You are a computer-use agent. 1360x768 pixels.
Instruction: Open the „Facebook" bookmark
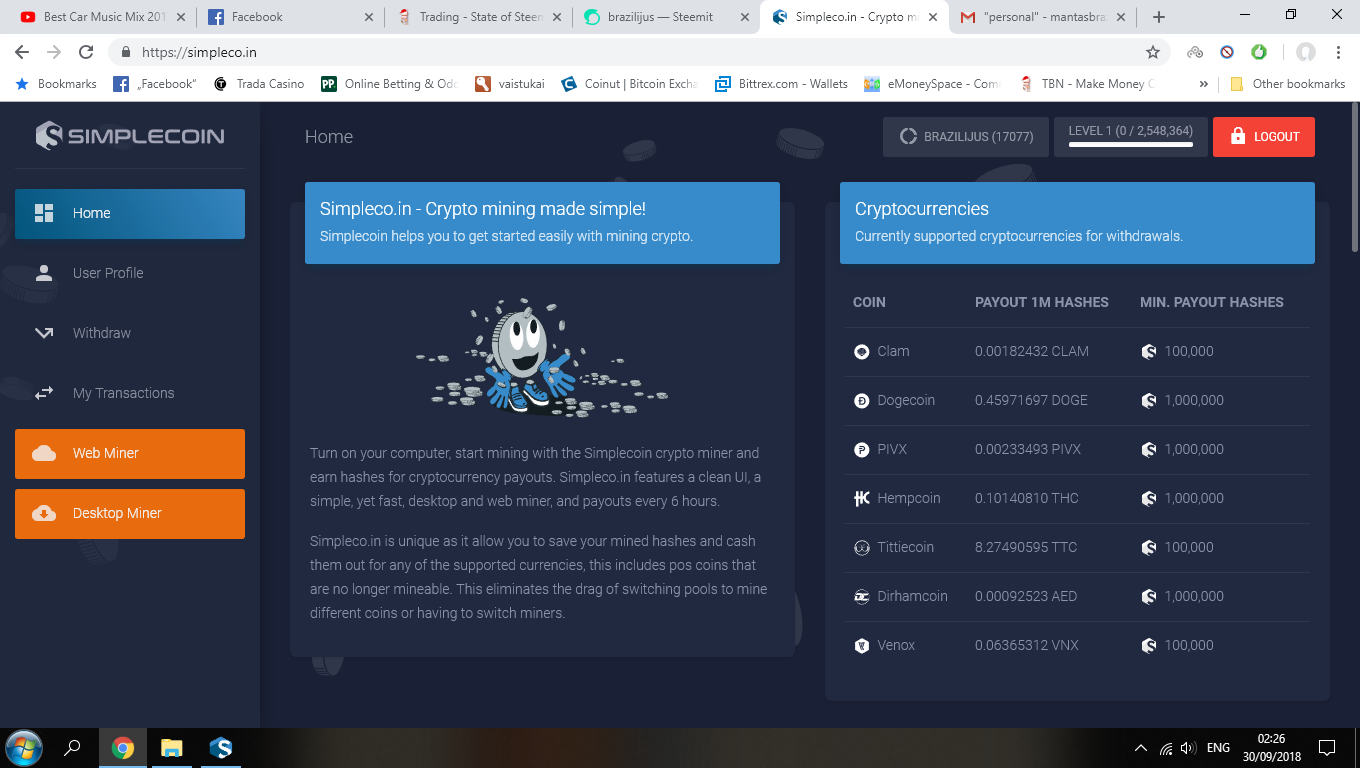155,84
